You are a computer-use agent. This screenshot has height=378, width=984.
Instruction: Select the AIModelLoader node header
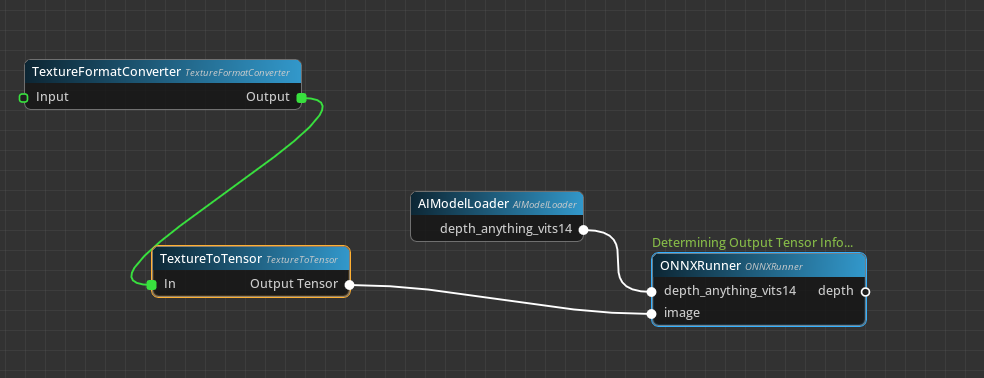(497, 204)
